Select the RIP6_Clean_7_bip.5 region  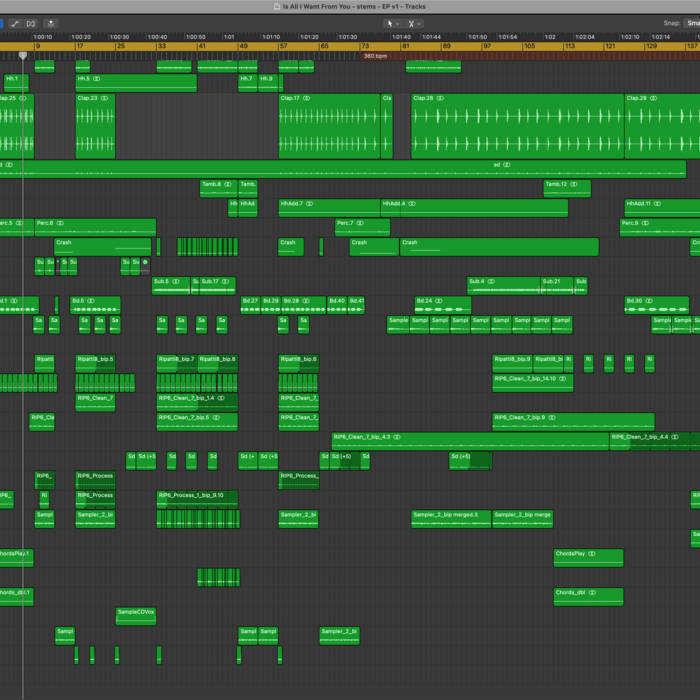197,422
